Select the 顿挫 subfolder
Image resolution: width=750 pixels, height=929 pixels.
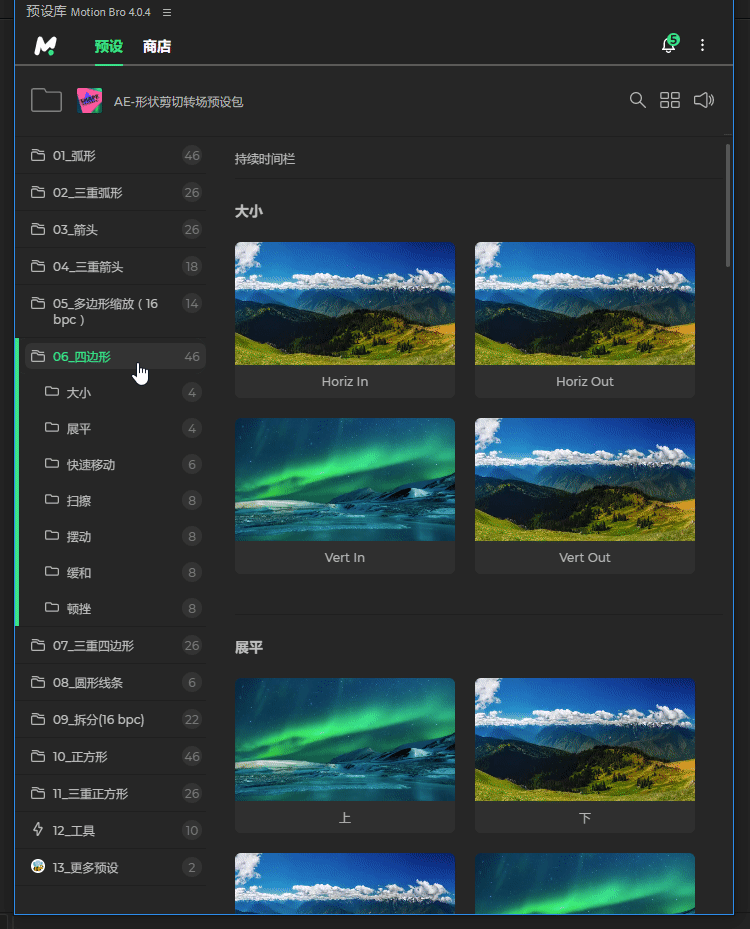pyautogui.click(x=116, y=608)
